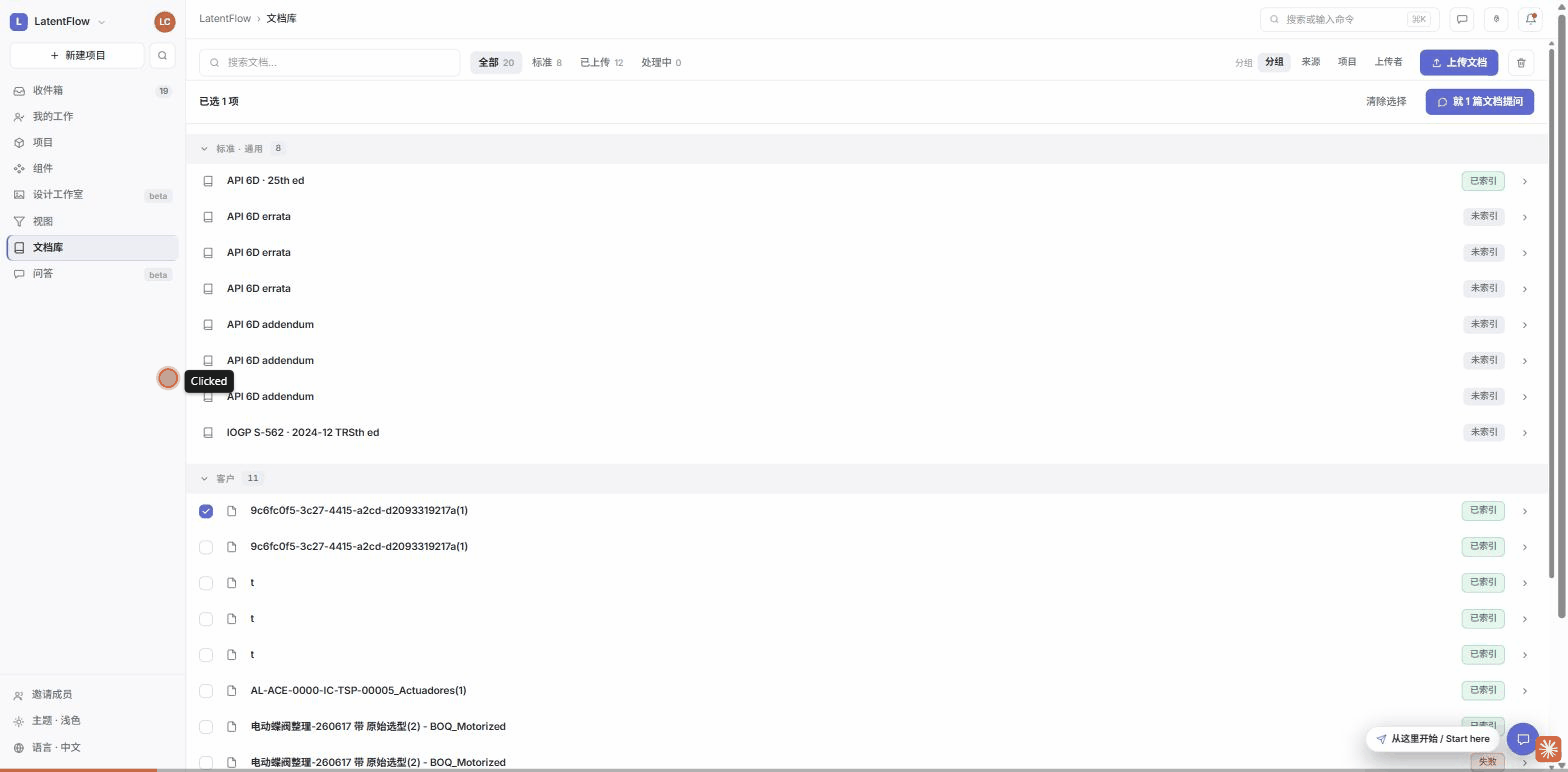Check the first 电动蝶阀整理 BOQ_Motorized checkbox

click(206, 727)
